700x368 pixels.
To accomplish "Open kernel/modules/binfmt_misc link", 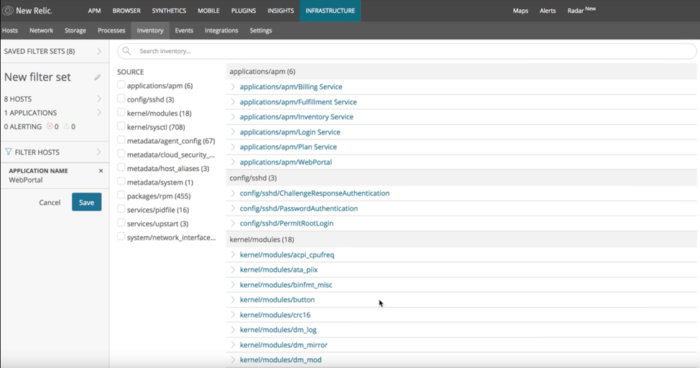I will (286, 284).
